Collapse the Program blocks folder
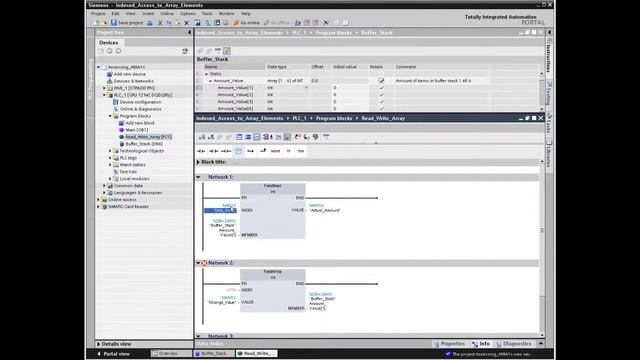The width and height of the screenshot is (640, 360). (x=110, y=116)
